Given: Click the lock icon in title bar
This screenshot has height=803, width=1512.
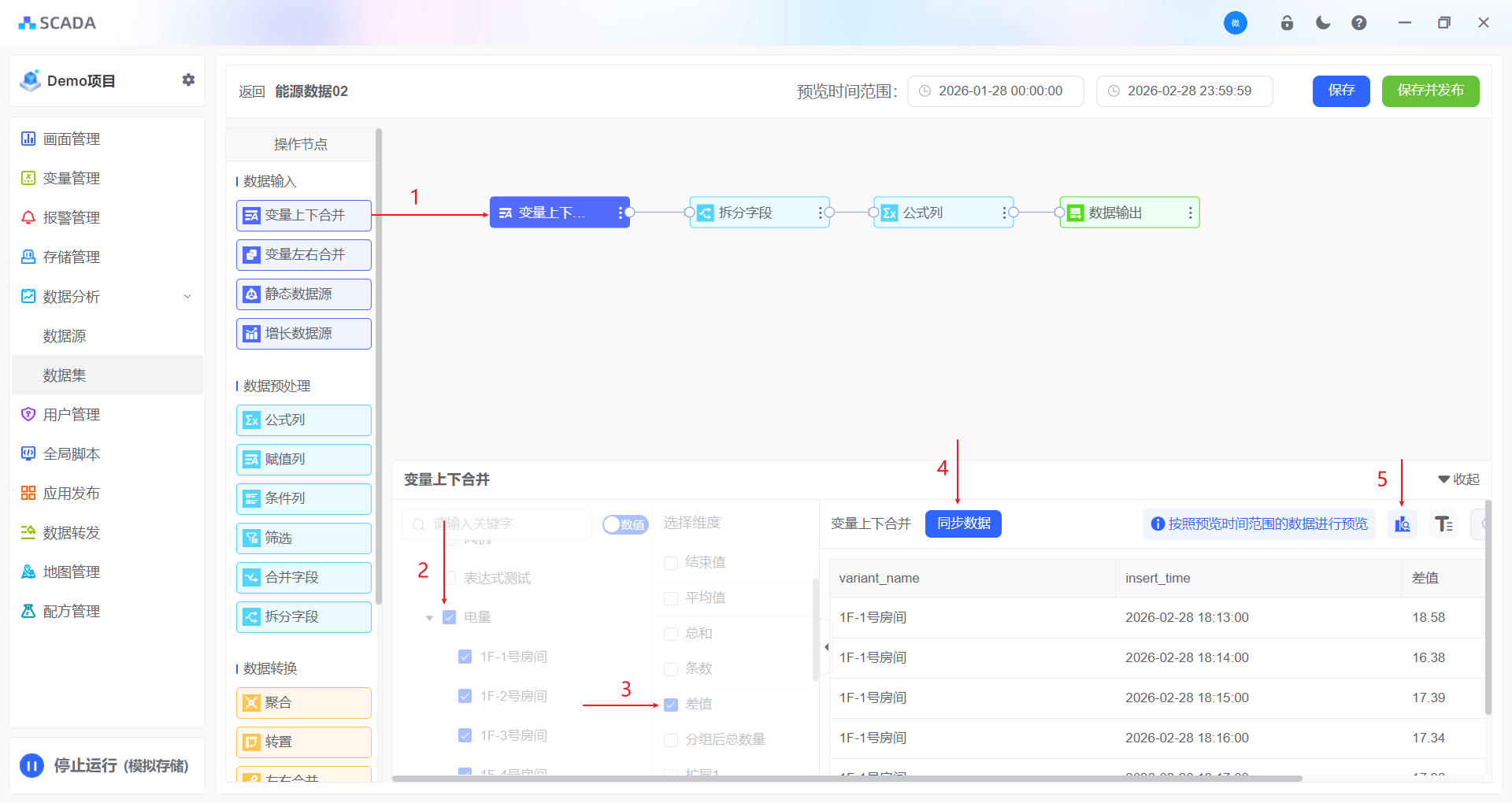Looking at the screenshot, I should 1287,23.
